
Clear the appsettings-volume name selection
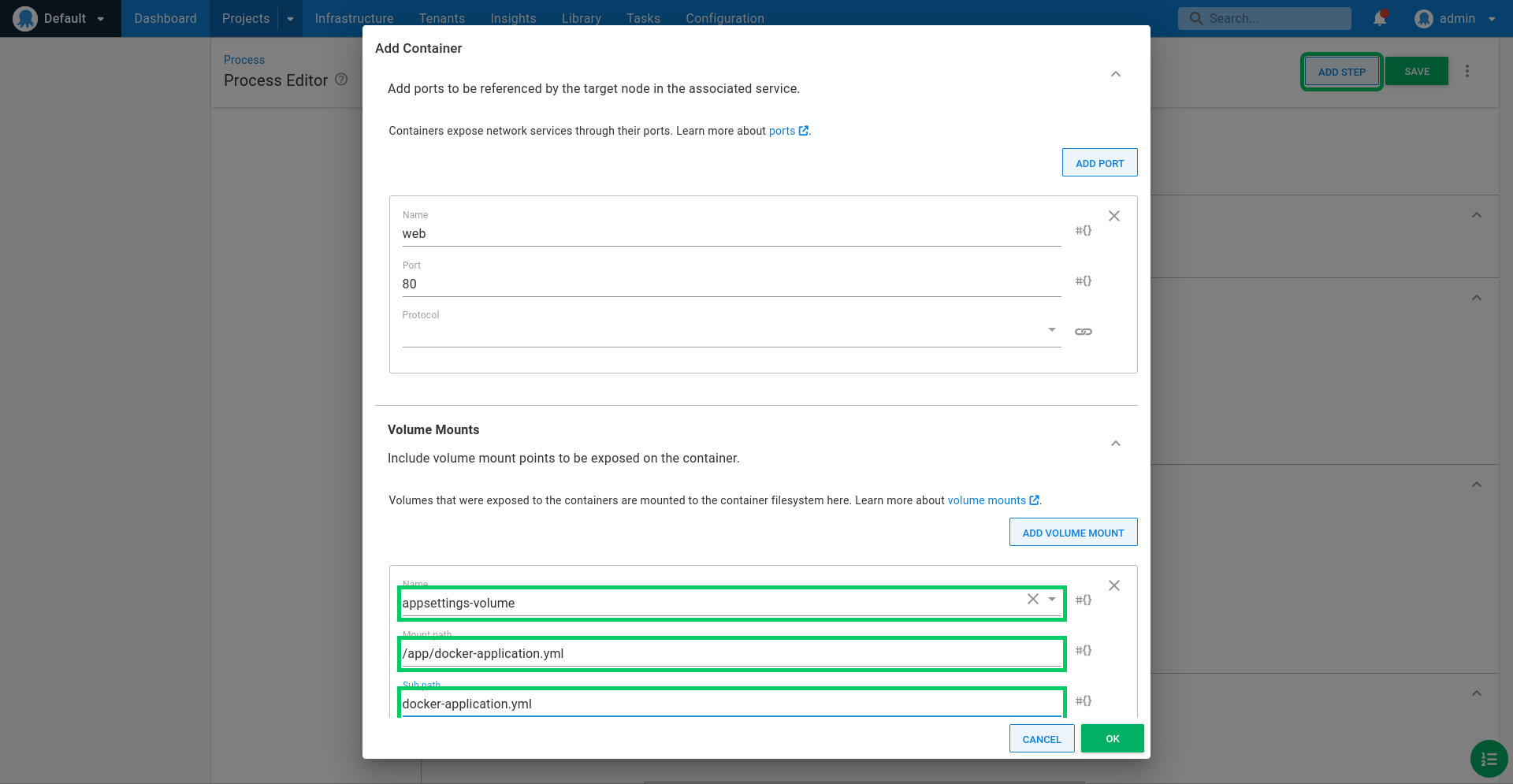pyautogui.click(x=1033, y=599)
